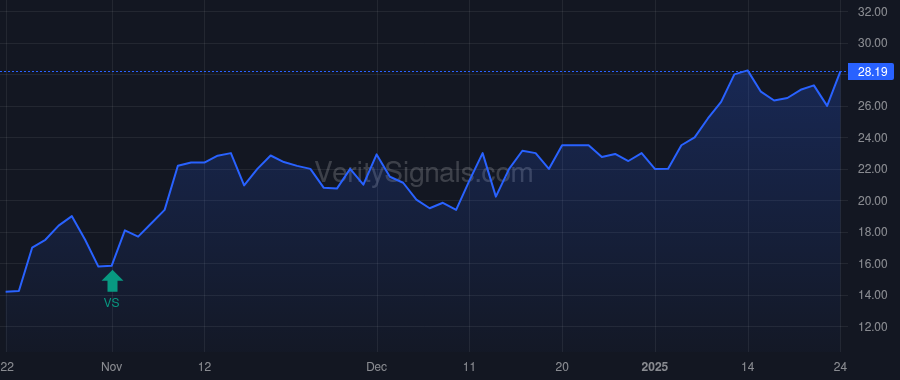Viewport: 900px width, 380px height.
Task: Click the current price label 28.19
Action: pyautogui.click(x=871, y=72)
